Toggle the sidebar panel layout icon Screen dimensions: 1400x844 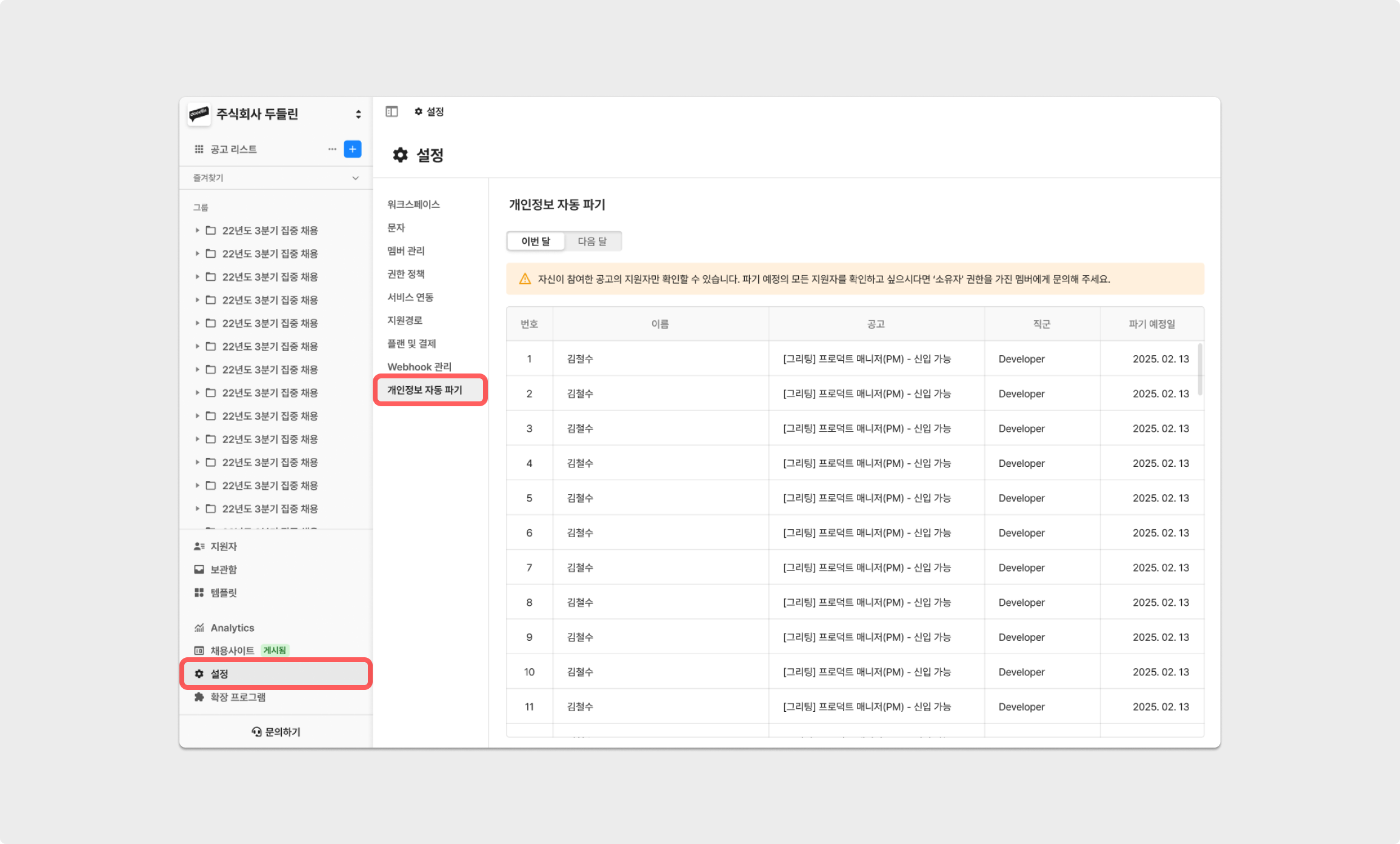point(392,112)
